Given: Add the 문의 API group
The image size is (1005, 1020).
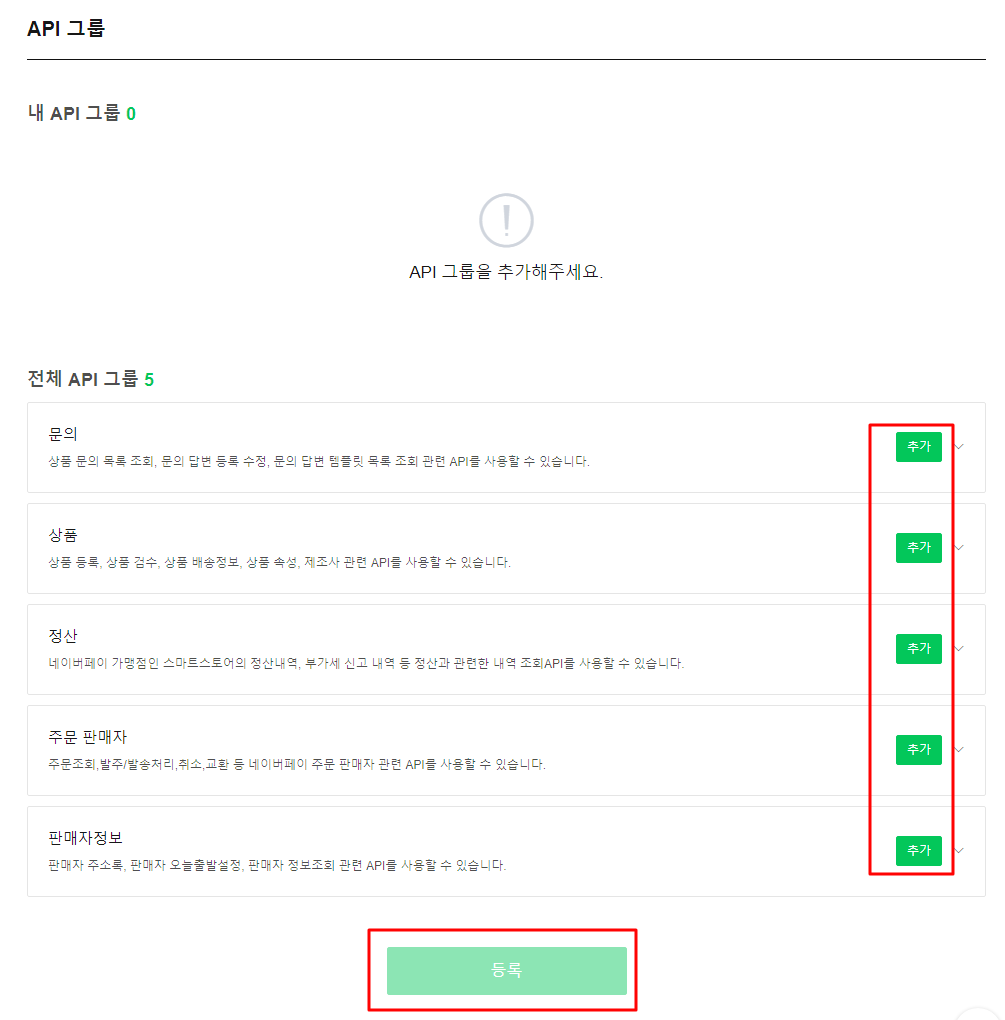Looking at the screenshot, I should (x=918, y=447).
